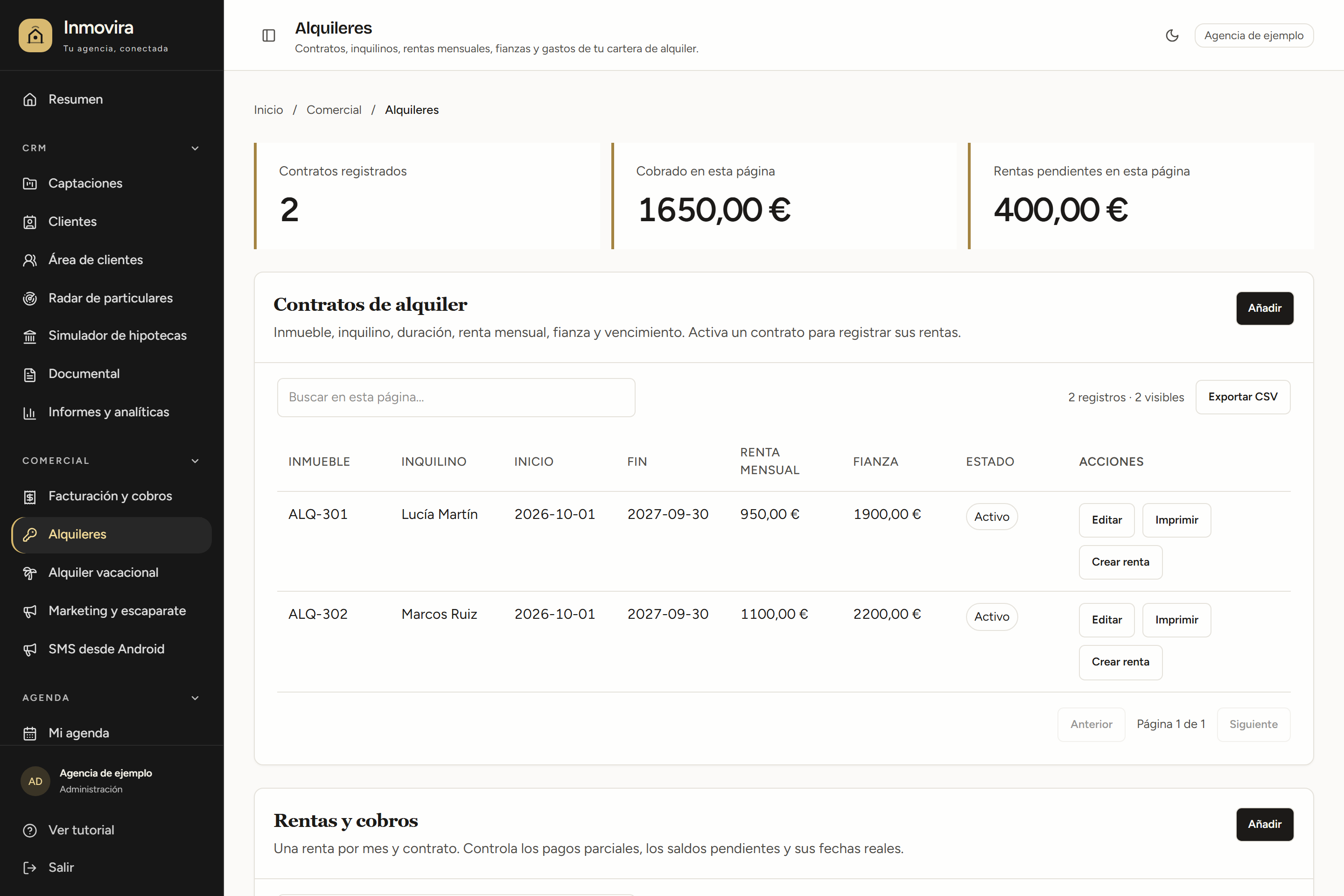This screenshot has width=1344, height=896.
Task: Click the Simulador de hipotecas bank icon
Action: (30, 336)
